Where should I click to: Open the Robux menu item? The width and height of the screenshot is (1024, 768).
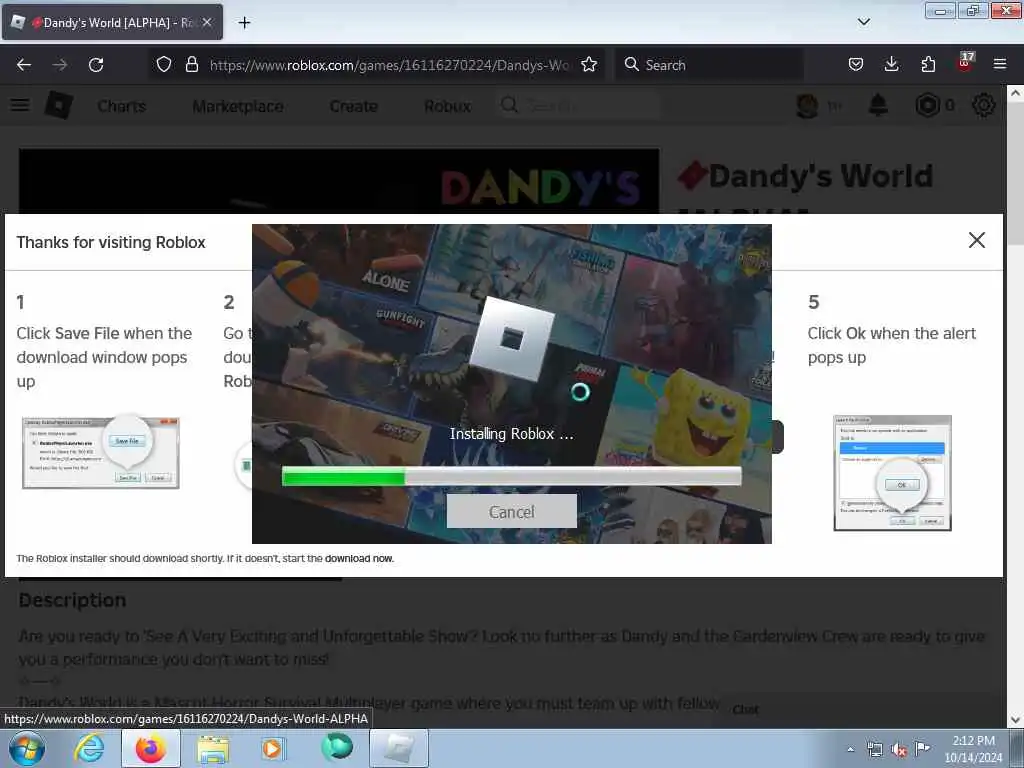point(447,106)
